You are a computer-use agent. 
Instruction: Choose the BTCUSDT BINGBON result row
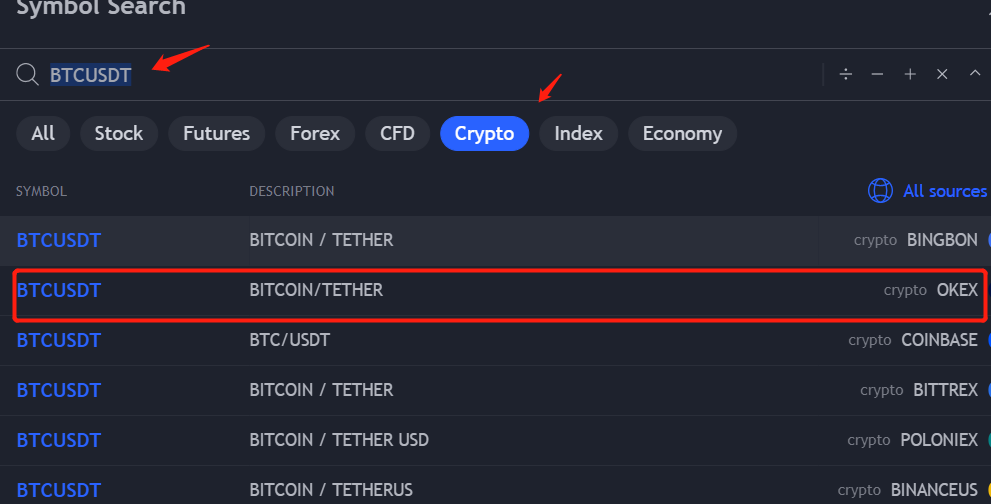(x=496, y=240)
